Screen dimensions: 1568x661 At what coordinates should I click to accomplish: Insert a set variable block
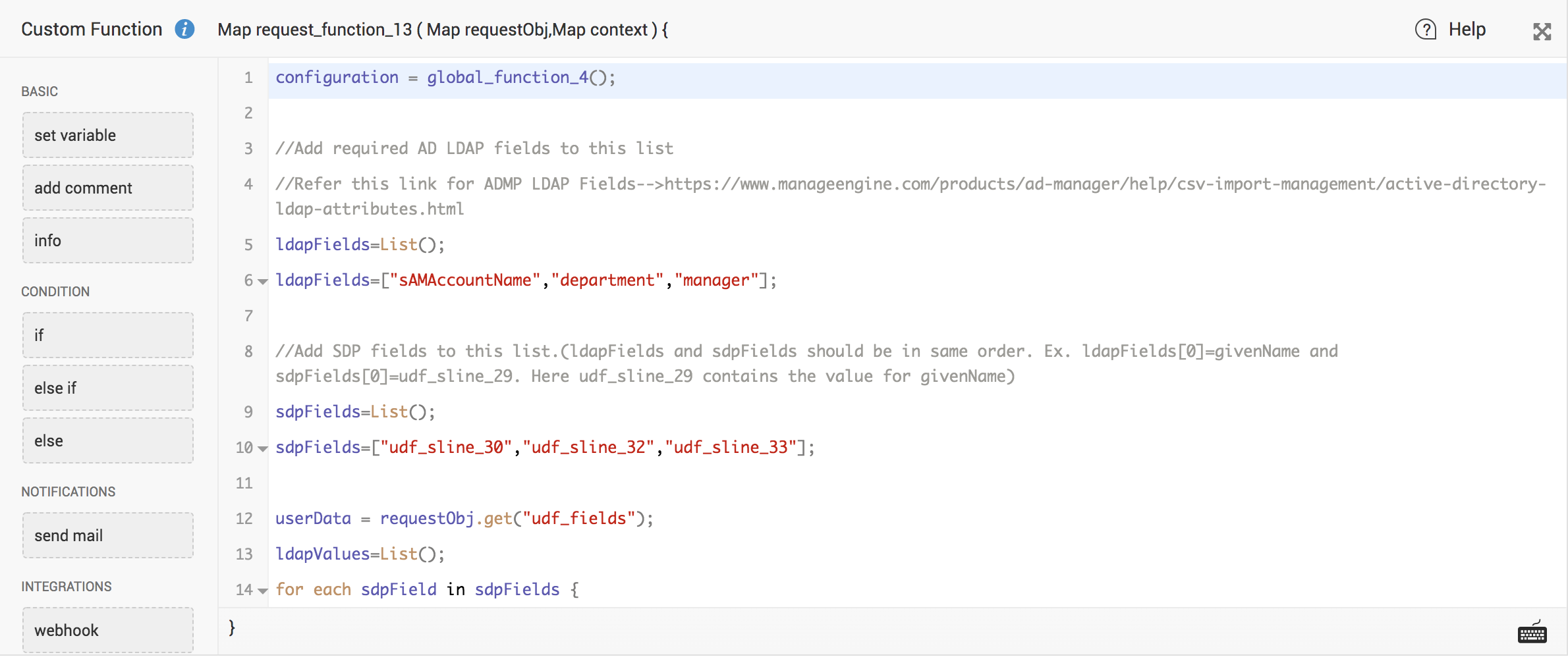108,135
